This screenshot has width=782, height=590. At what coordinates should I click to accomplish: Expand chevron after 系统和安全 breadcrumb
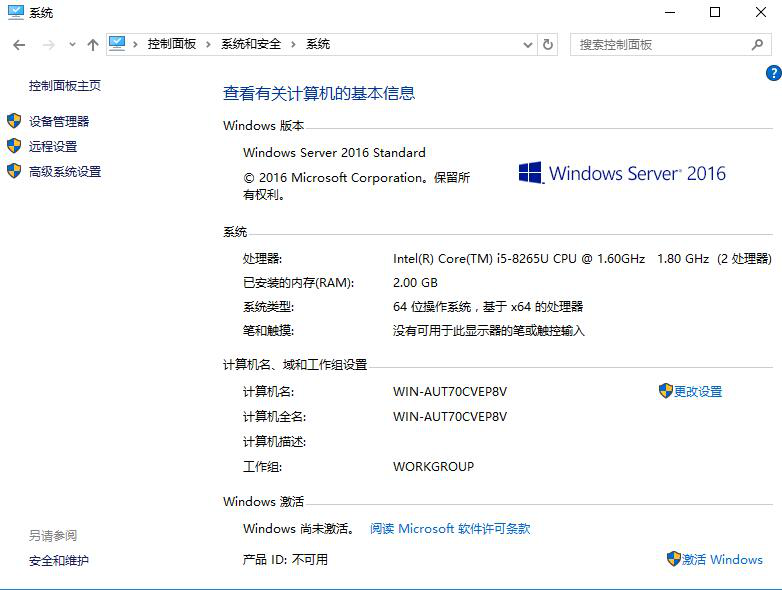click(293, 44)
